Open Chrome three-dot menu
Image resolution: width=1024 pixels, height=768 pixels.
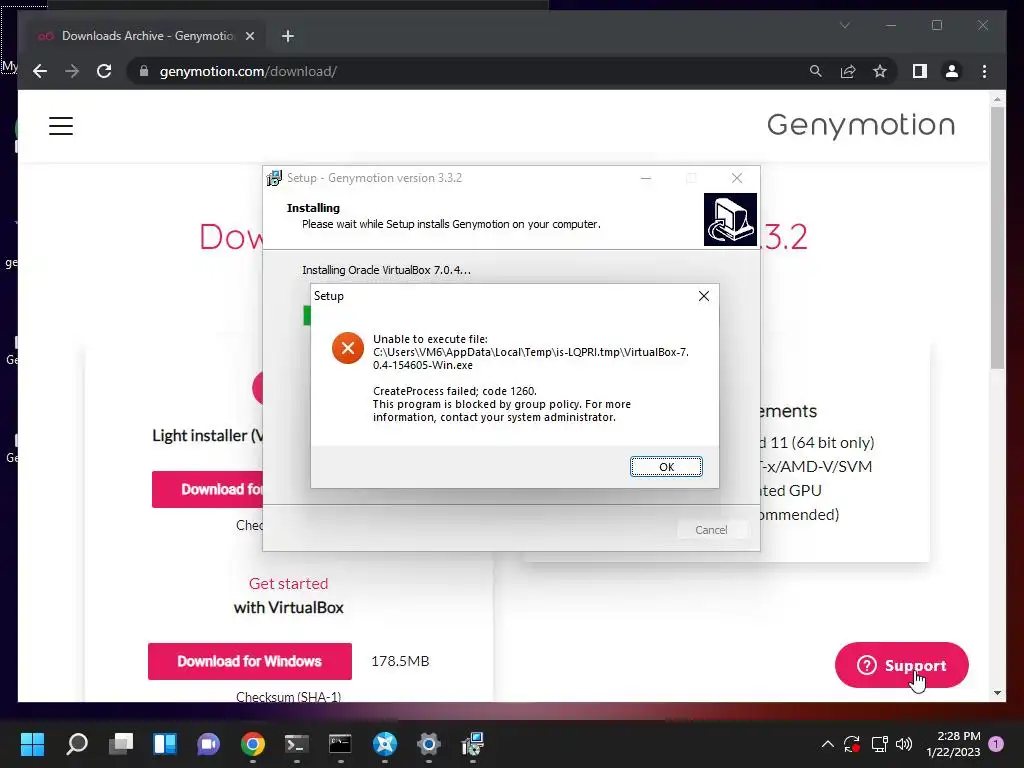pos(984,71)
